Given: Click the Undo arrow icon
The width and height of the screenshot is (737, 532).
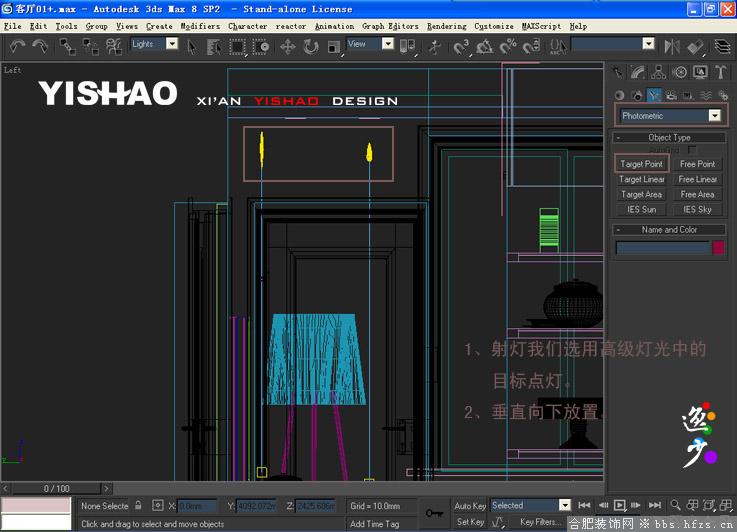Looking at the screenshot, I should click(17, 46).
